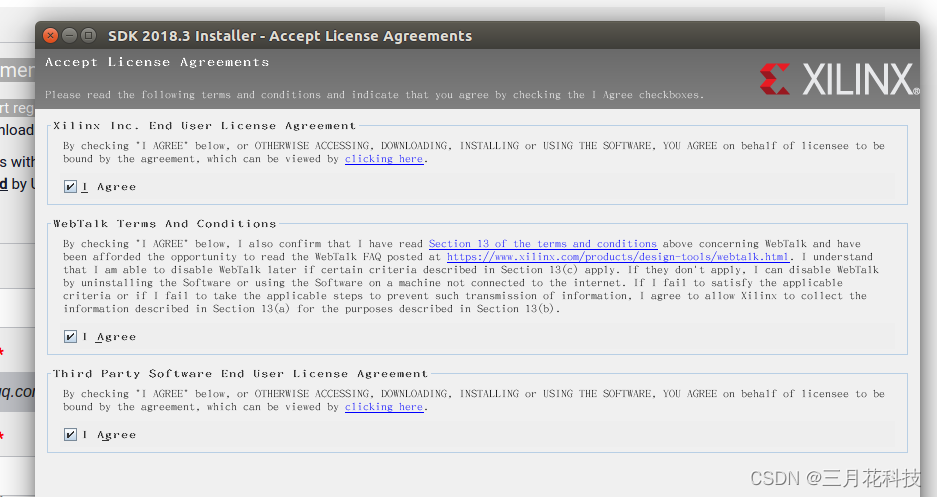Maximize the SDK Installer window
The image size is (937, 497).
coord(90,36)
